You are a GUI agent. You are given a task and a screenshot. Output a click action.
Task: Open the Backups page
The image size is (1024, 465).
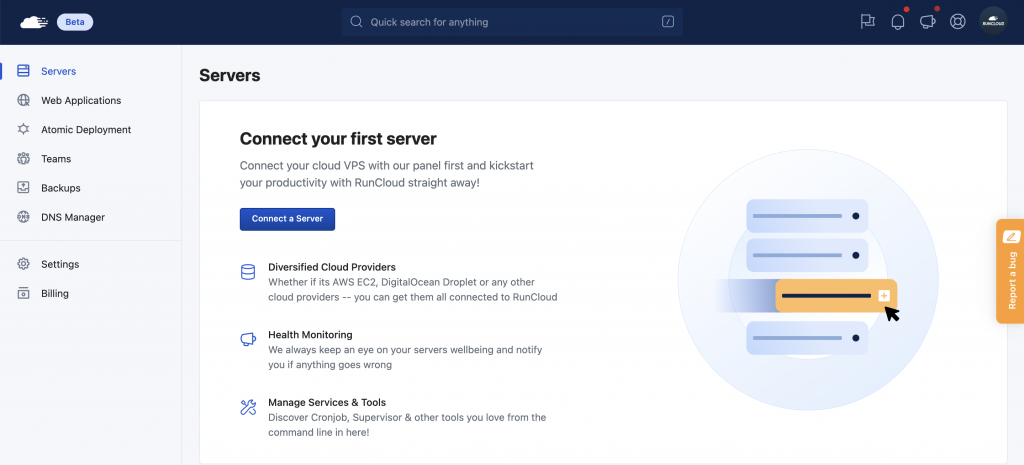[x=61, y=188]
